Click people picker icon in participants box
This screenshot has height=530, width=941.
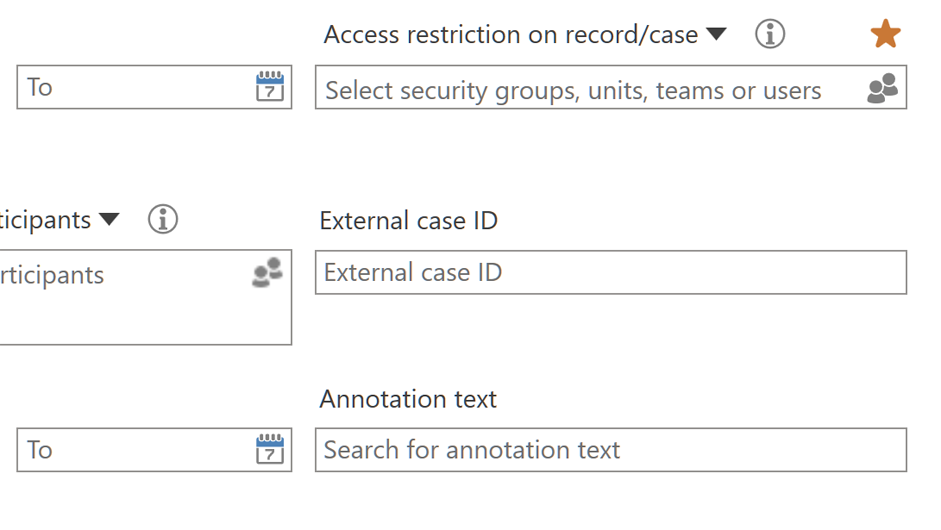(x=267, y=273)
